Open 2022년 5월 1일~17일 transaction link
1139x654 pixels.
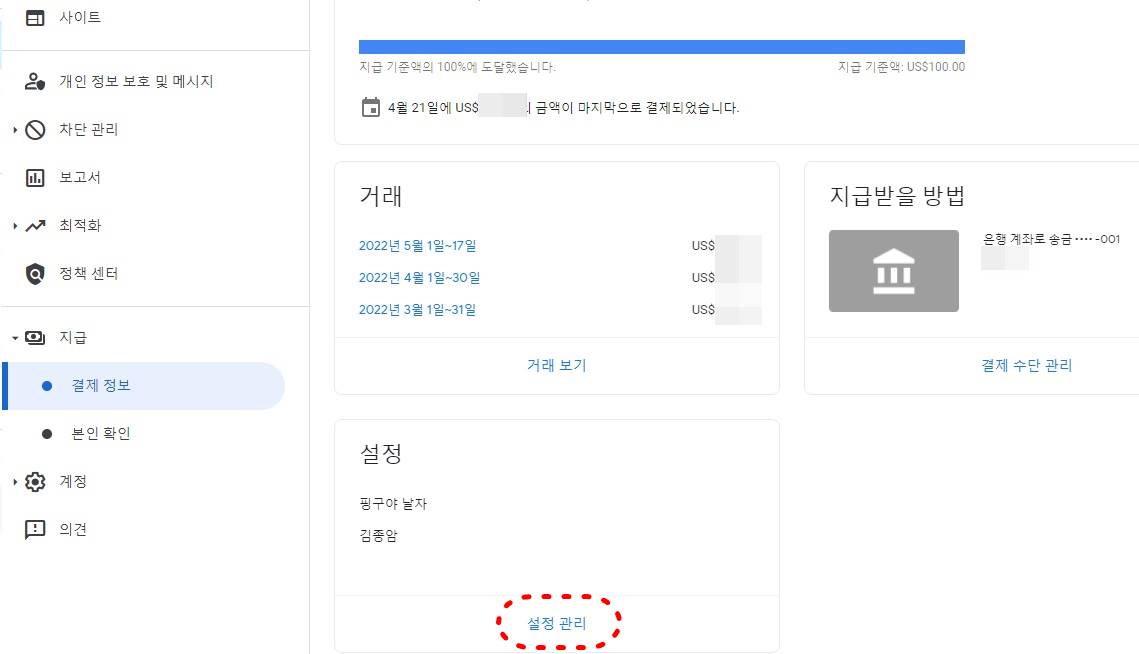point(418,246)
